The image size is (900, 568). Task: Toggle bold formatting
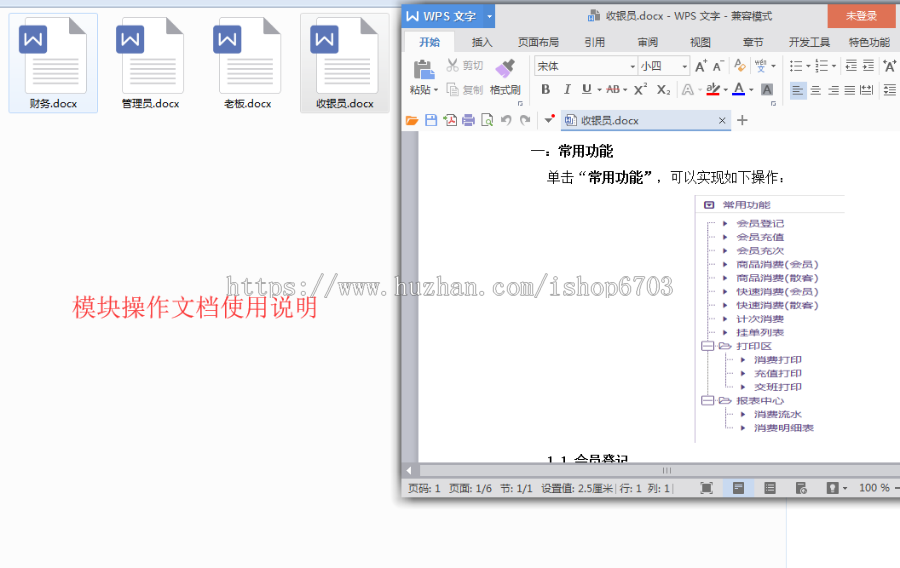(545, 90)
